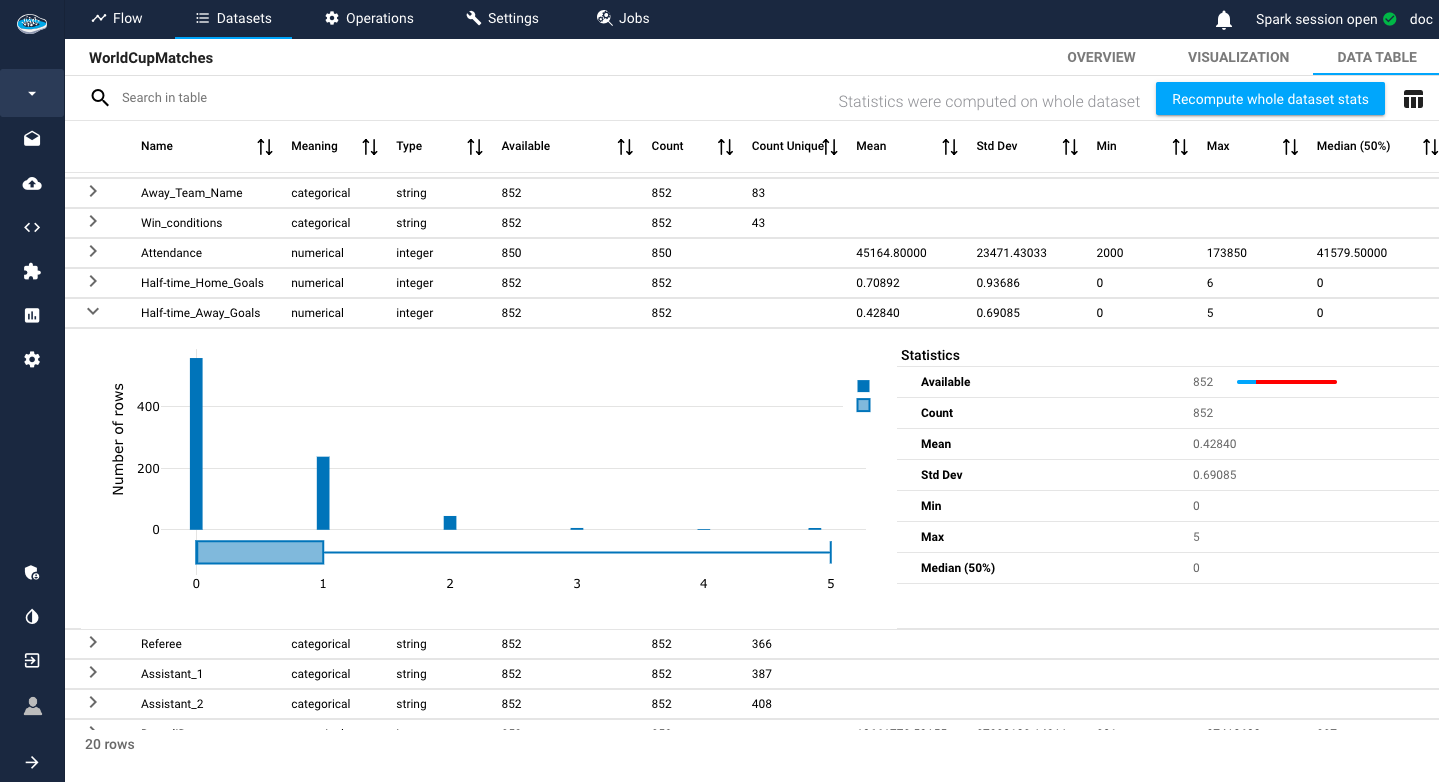Open the bar chart sidebar icon
Screen dimensions: 1439x782
pyautogui.click(x=32, y=315)
